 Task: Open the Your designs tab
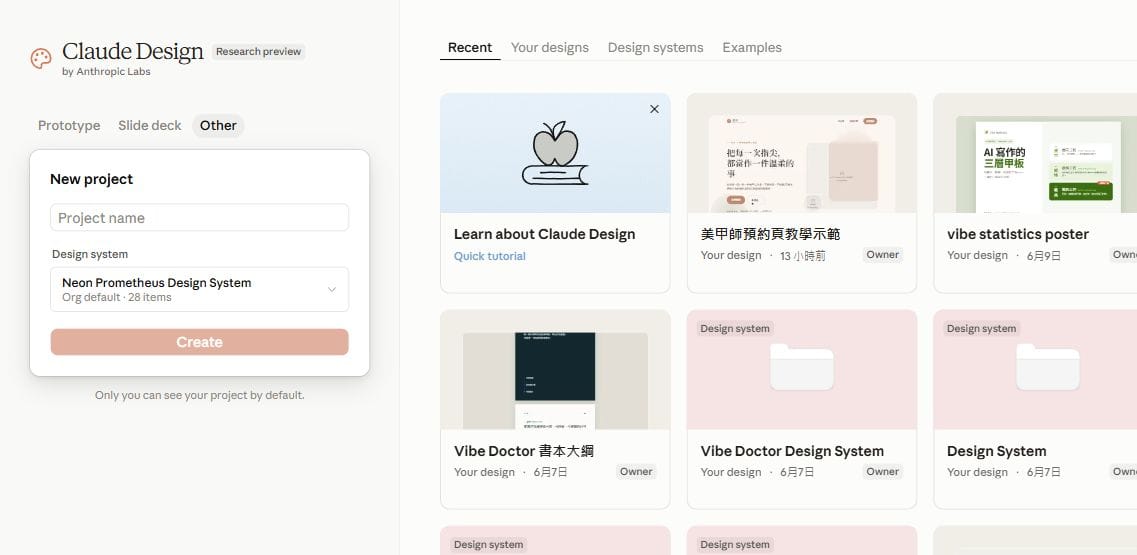550,47
